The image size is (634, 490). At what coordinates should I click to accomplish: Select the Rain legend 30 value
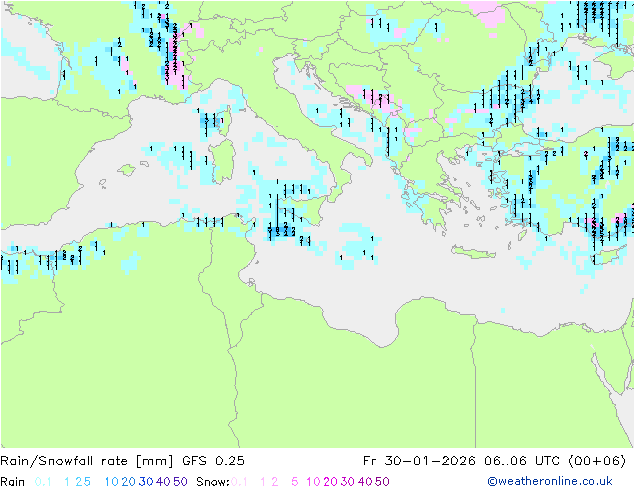[x=146, y=482]
